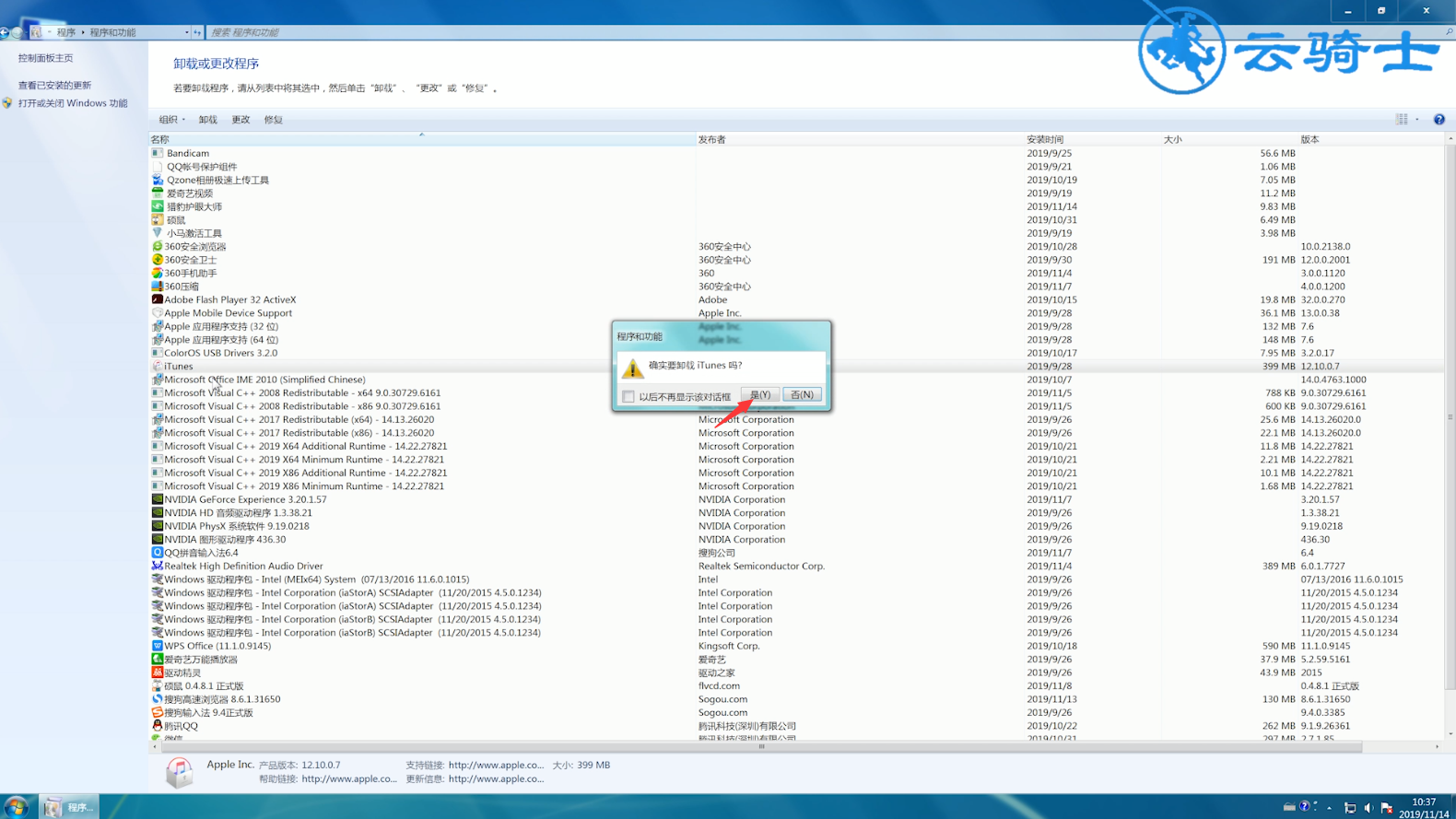This screenshot has width=1456, height=819.
Task: Click the Apple Mobile Device Support icon
Action: 158,313
